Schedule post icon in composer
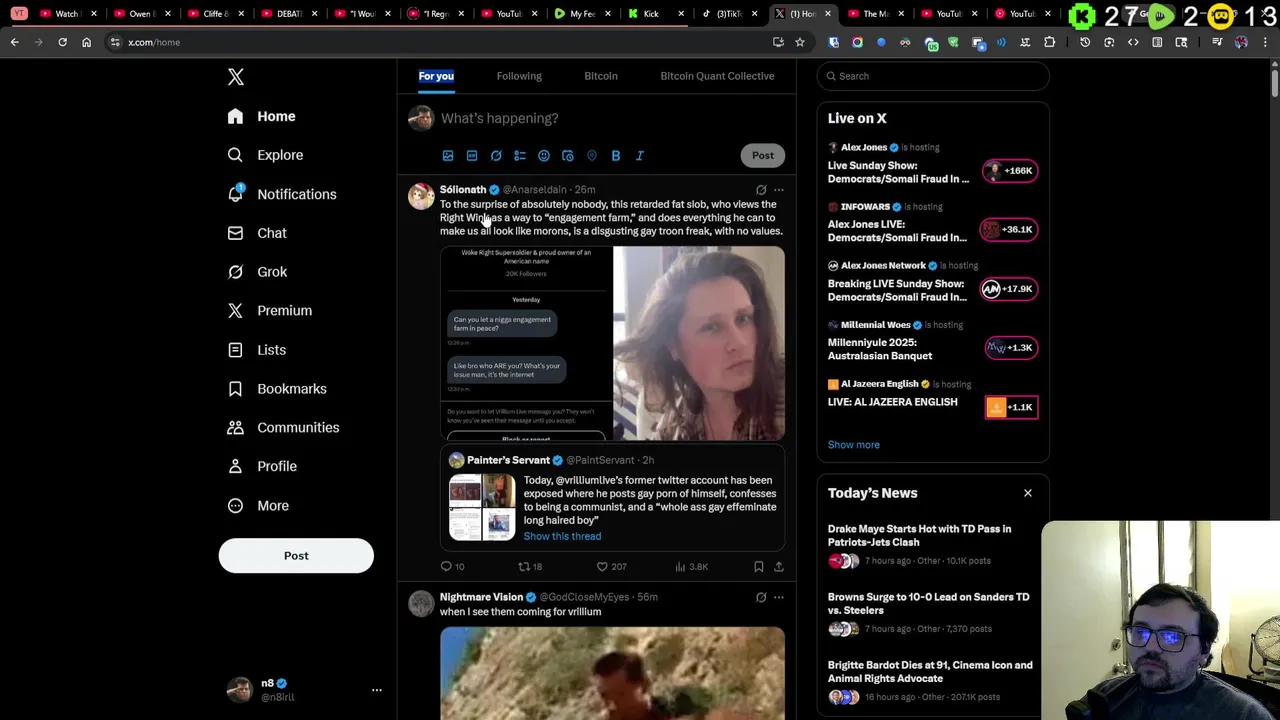 click(x=568, y=156)
